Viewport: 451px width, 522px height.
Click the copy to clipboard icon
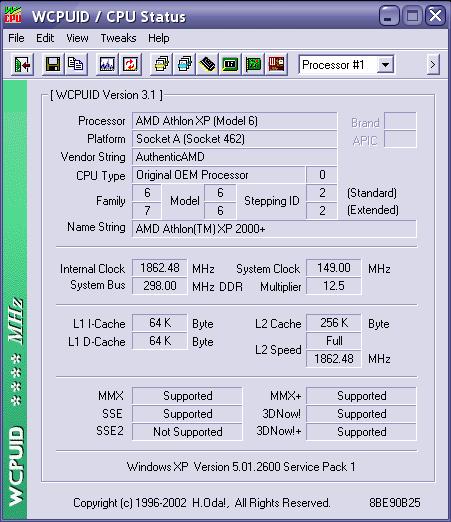pyautogui.click(x=76, y=64)
